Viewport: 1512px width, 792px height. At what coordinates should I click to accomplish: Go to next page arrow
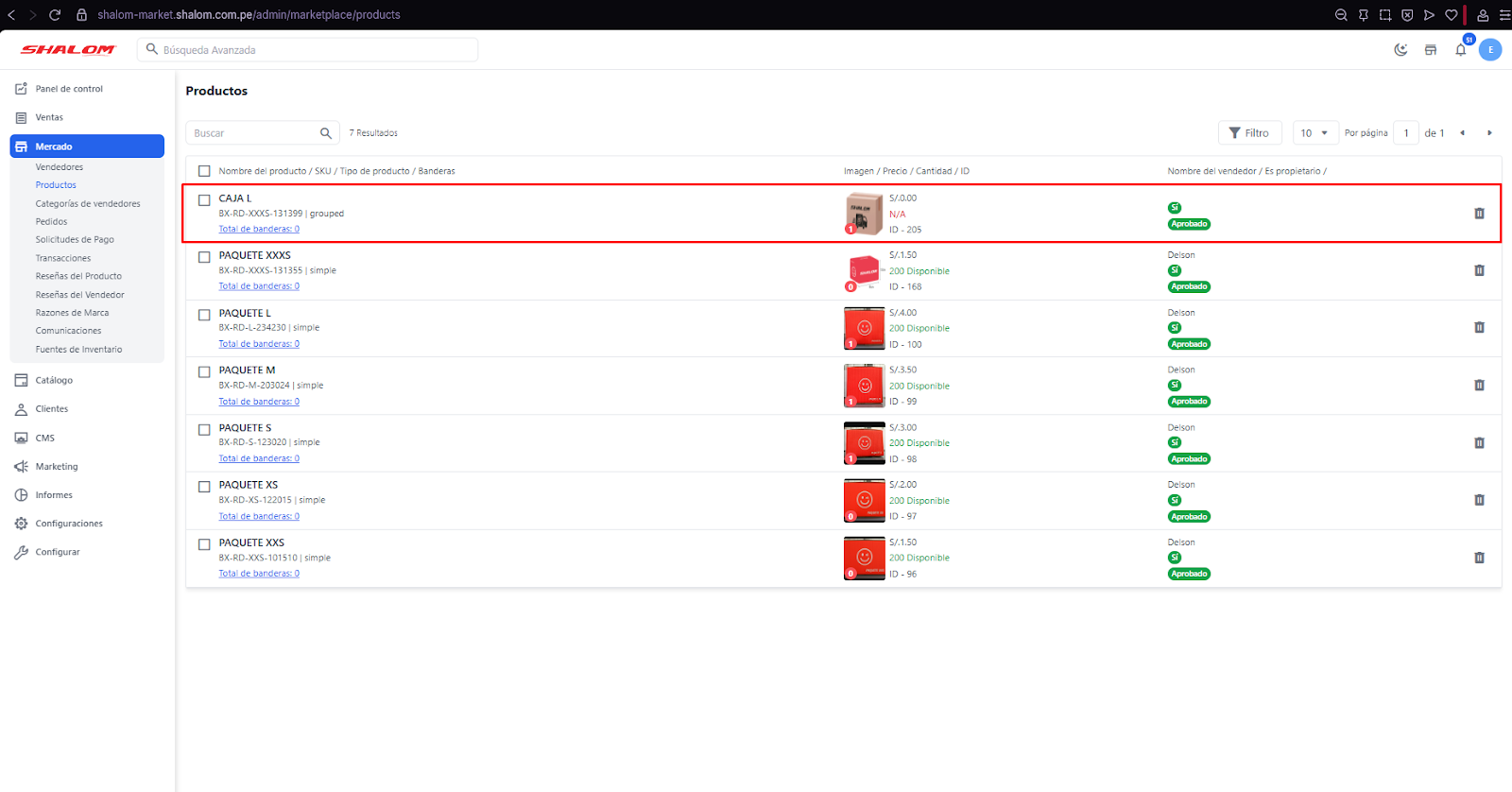click(x=1489, y=133)
